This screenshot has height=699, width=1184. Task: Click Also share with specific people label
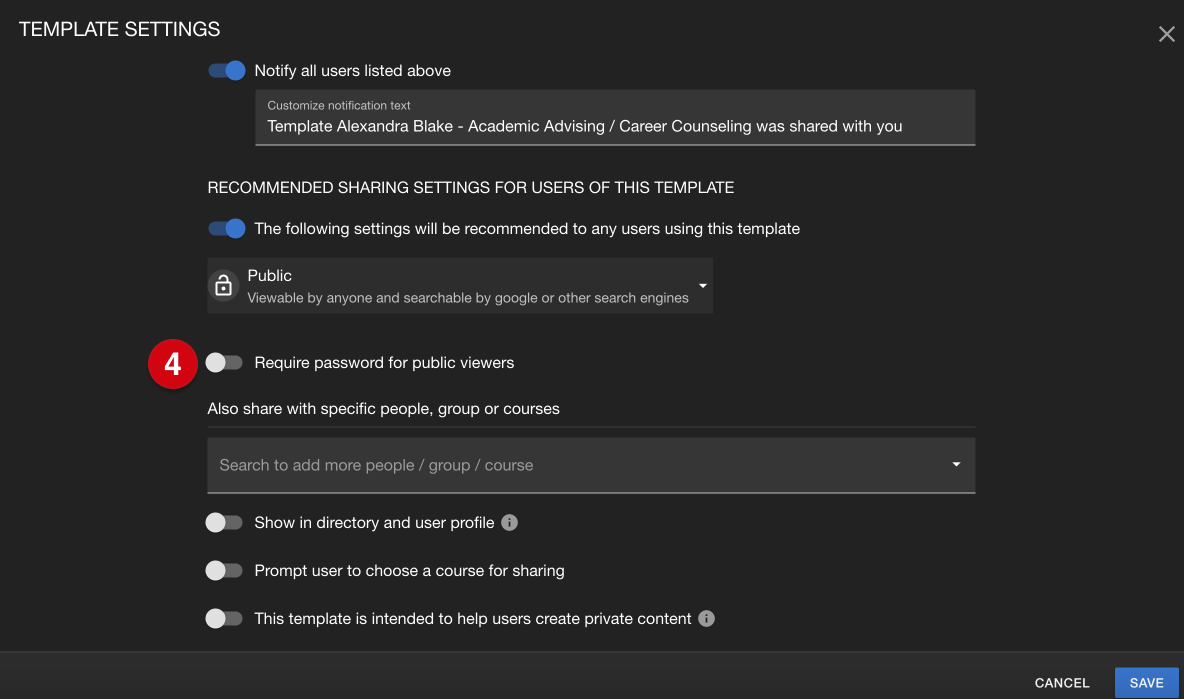click(x=384, y=408)
